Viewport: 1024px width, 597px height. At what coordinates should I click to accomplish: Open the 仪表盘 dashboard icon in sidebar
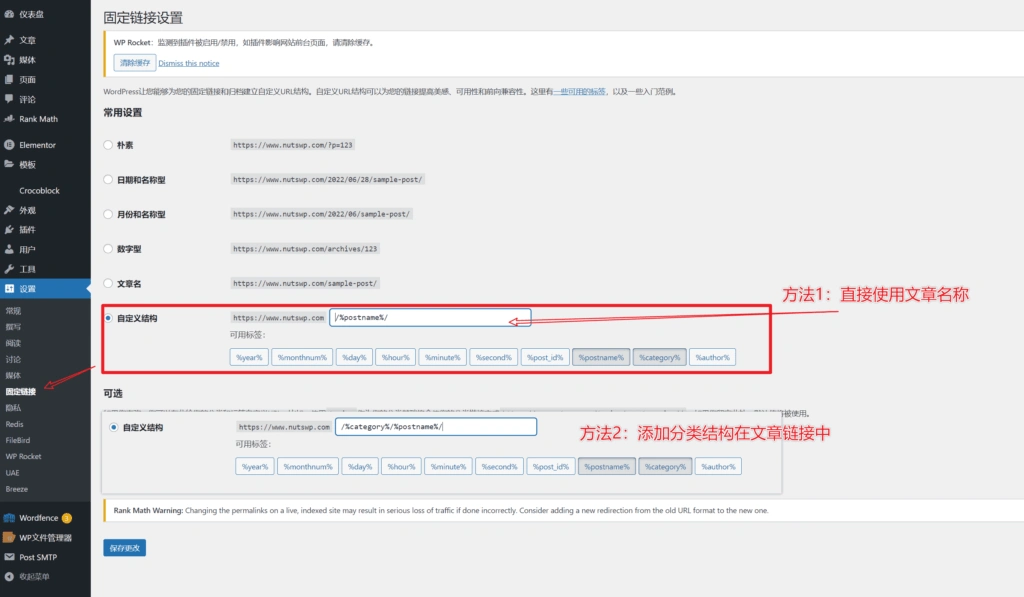tap(9, 15)
